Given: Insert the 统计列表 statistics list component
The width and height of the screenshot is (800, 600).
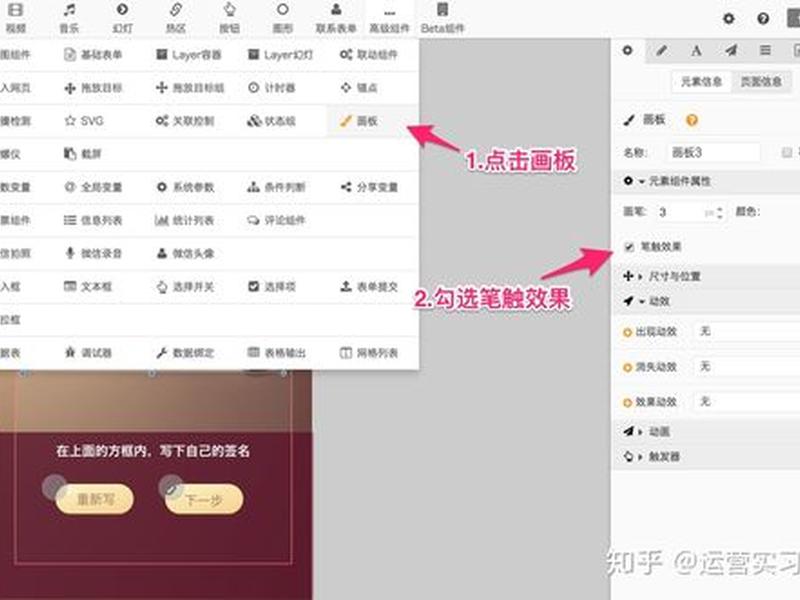Looking at the screenshot, I should [x=184, y=220].
